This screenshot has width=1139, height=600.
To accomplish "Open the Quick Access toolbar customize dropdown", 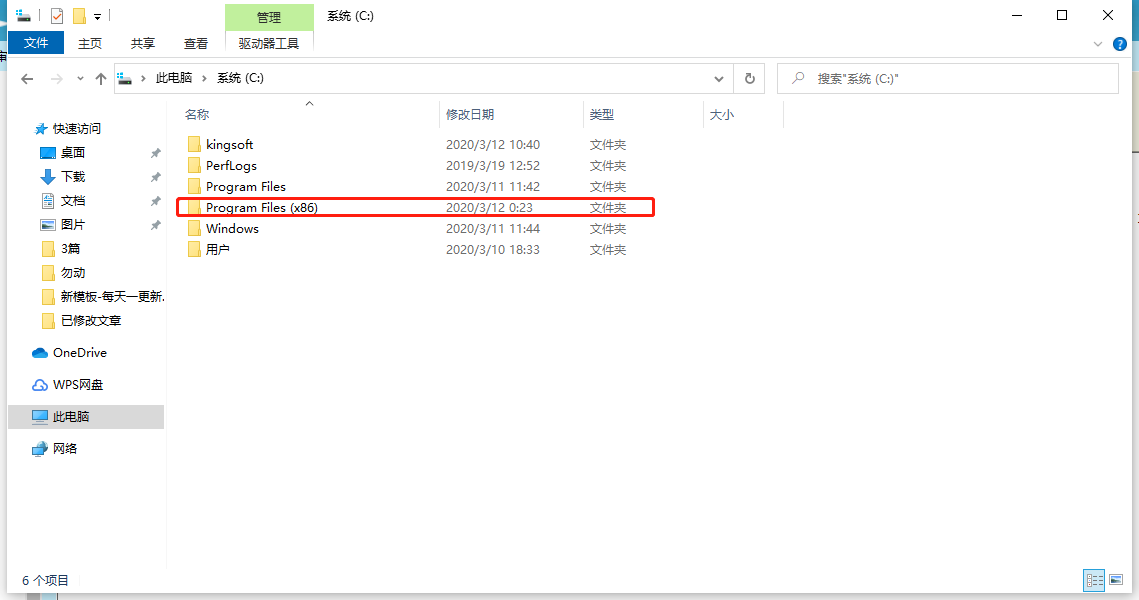I will pos(97,15).
